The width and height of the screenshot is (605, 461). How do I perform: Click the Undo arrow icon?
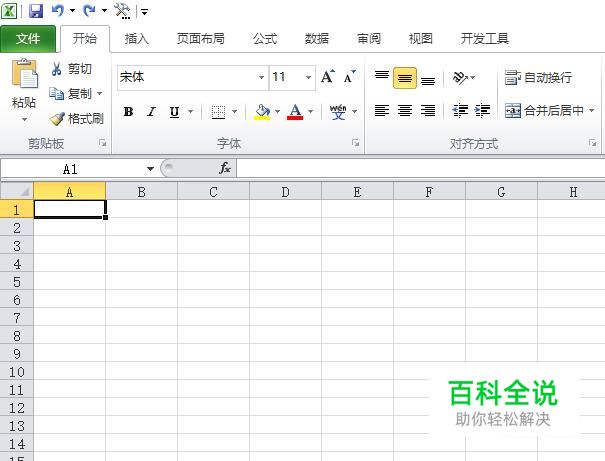click(x=57, y=10)
